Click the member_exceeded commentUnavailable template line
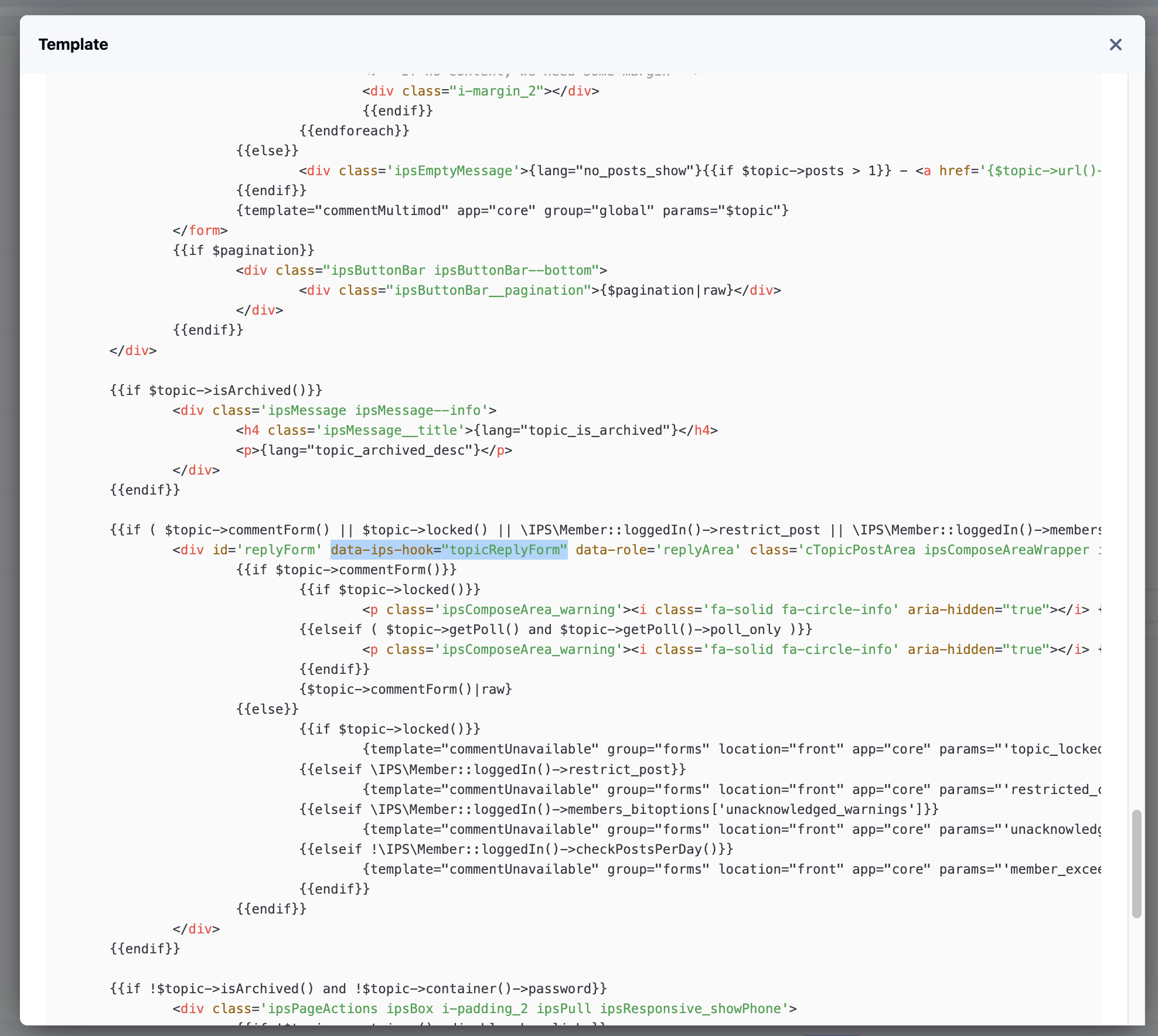 731,869
